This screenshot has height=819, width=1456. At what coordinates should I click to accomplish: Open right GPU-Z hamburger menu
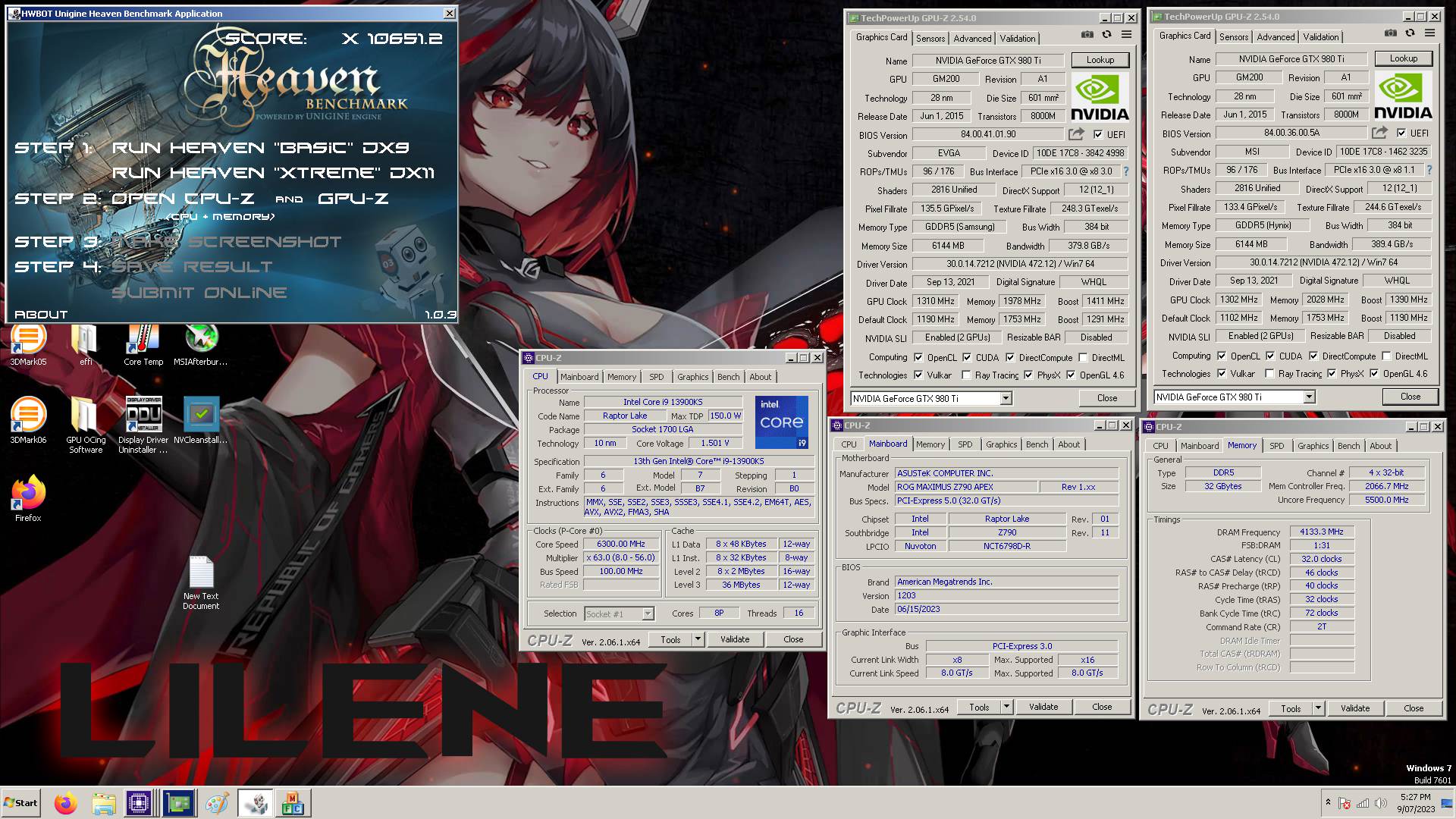(1430, 33)
